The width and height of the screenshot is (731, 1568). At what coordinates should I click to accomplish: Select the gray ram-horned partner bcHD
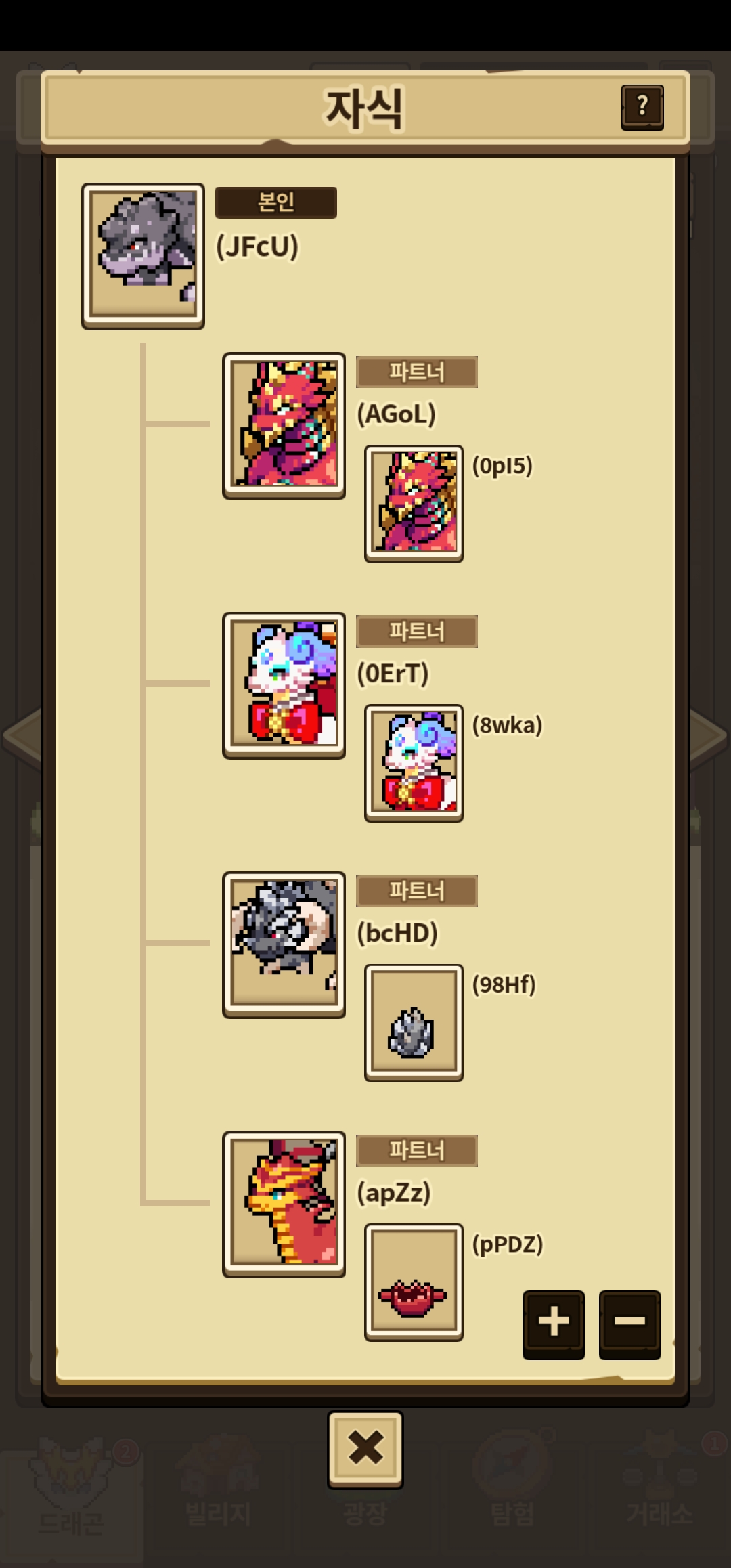tap(284, 944)
